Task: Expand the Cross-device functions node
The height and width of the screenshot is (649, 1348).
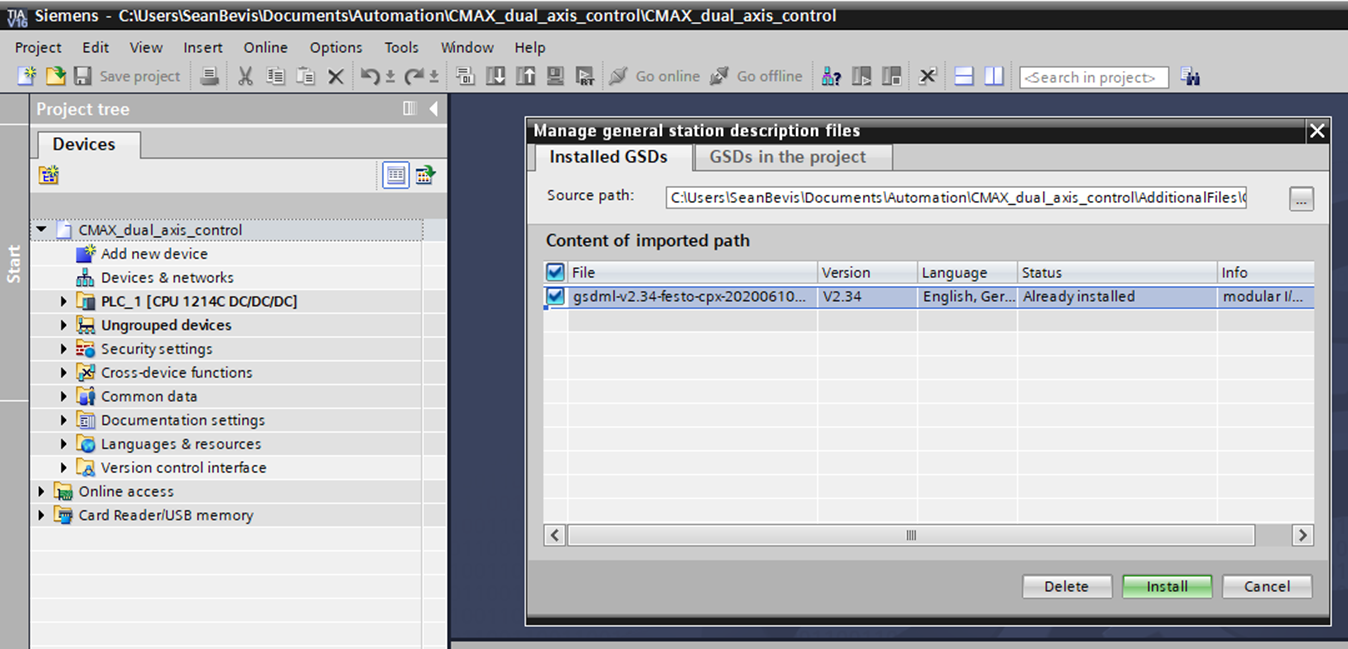Action: (63, 372)
